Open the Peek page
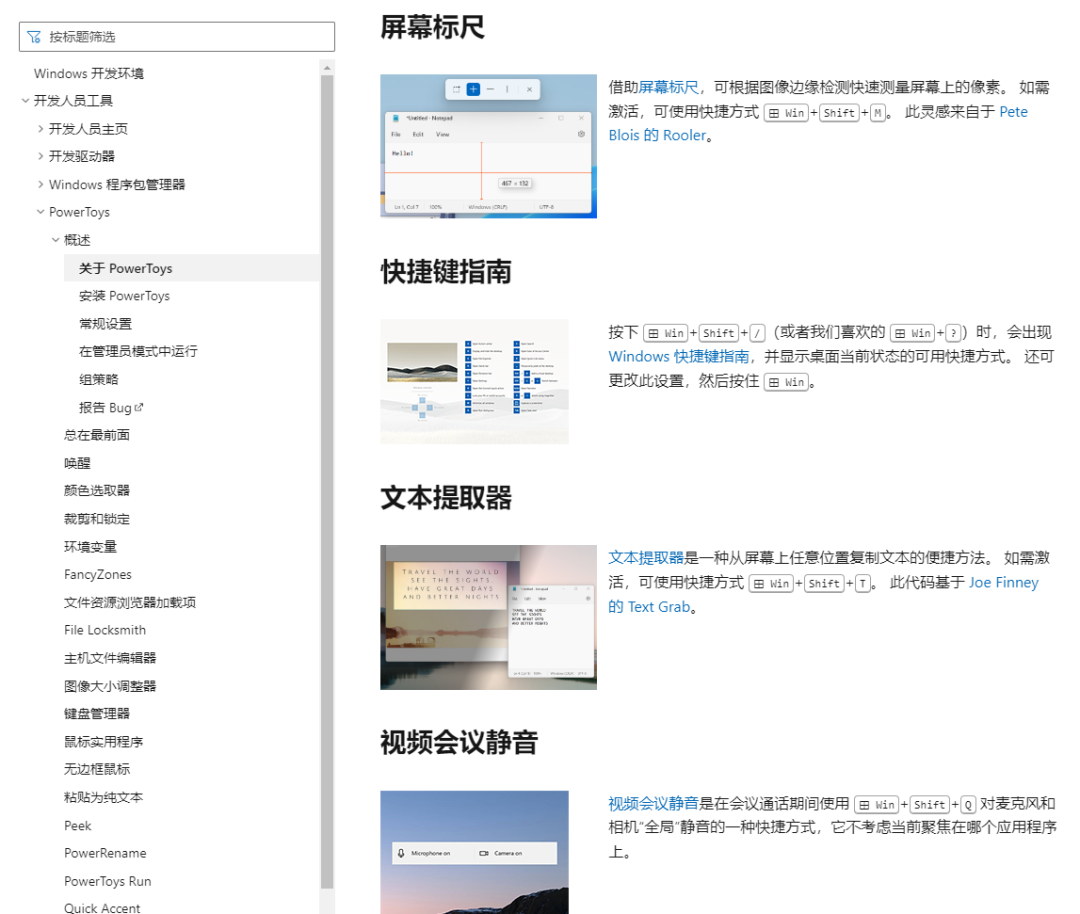This screenshot has height=914, width=1080. click(x=77, y=826)
